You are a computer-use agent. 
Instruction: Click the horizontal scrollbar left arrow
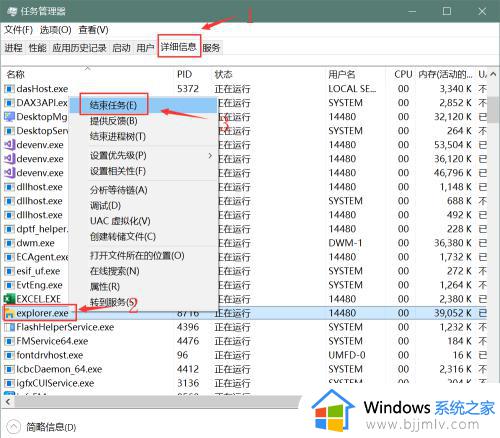point(8,402)
